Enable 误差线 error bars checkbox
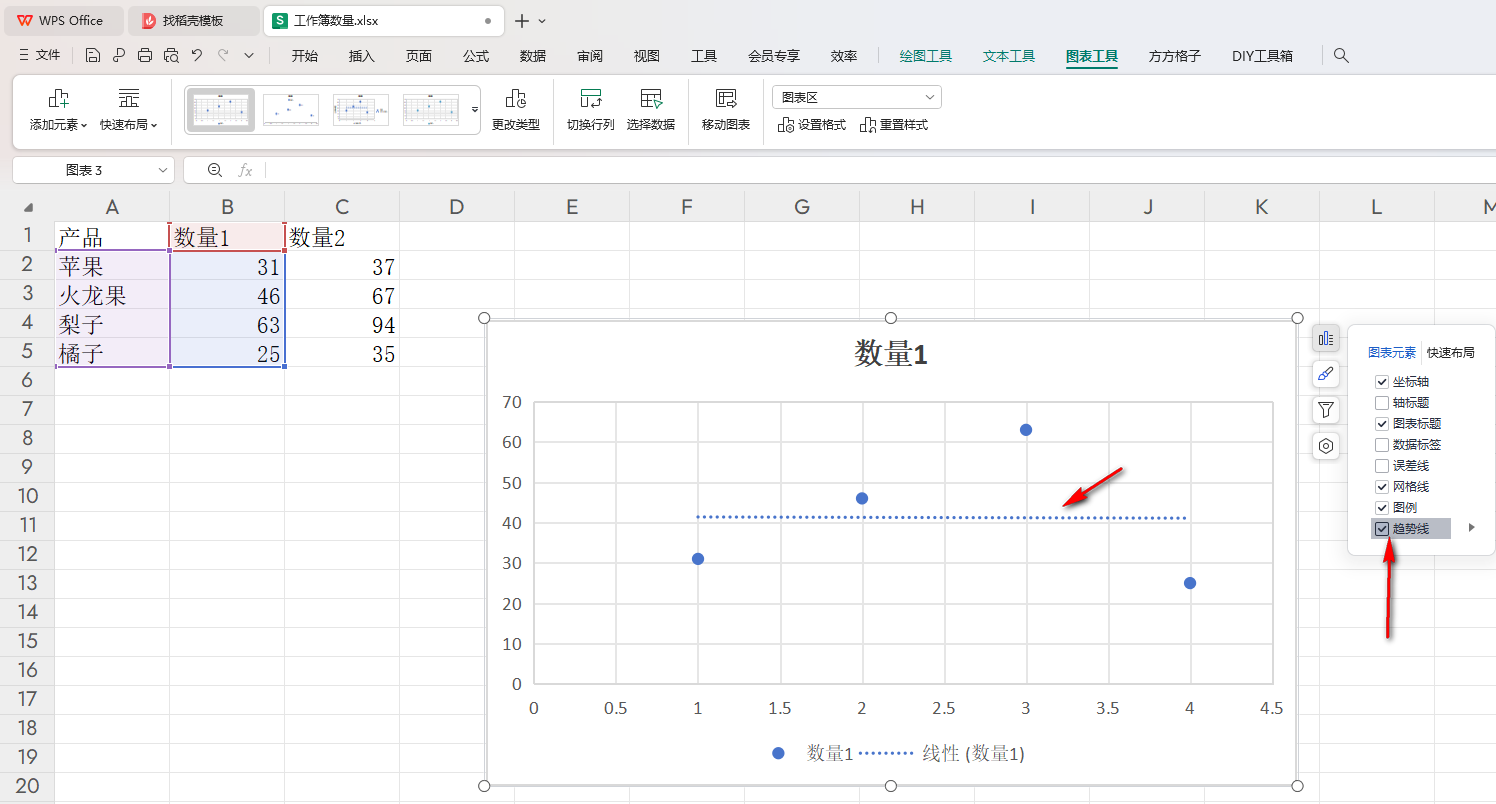1496x804 pixels. (1382, 466)
